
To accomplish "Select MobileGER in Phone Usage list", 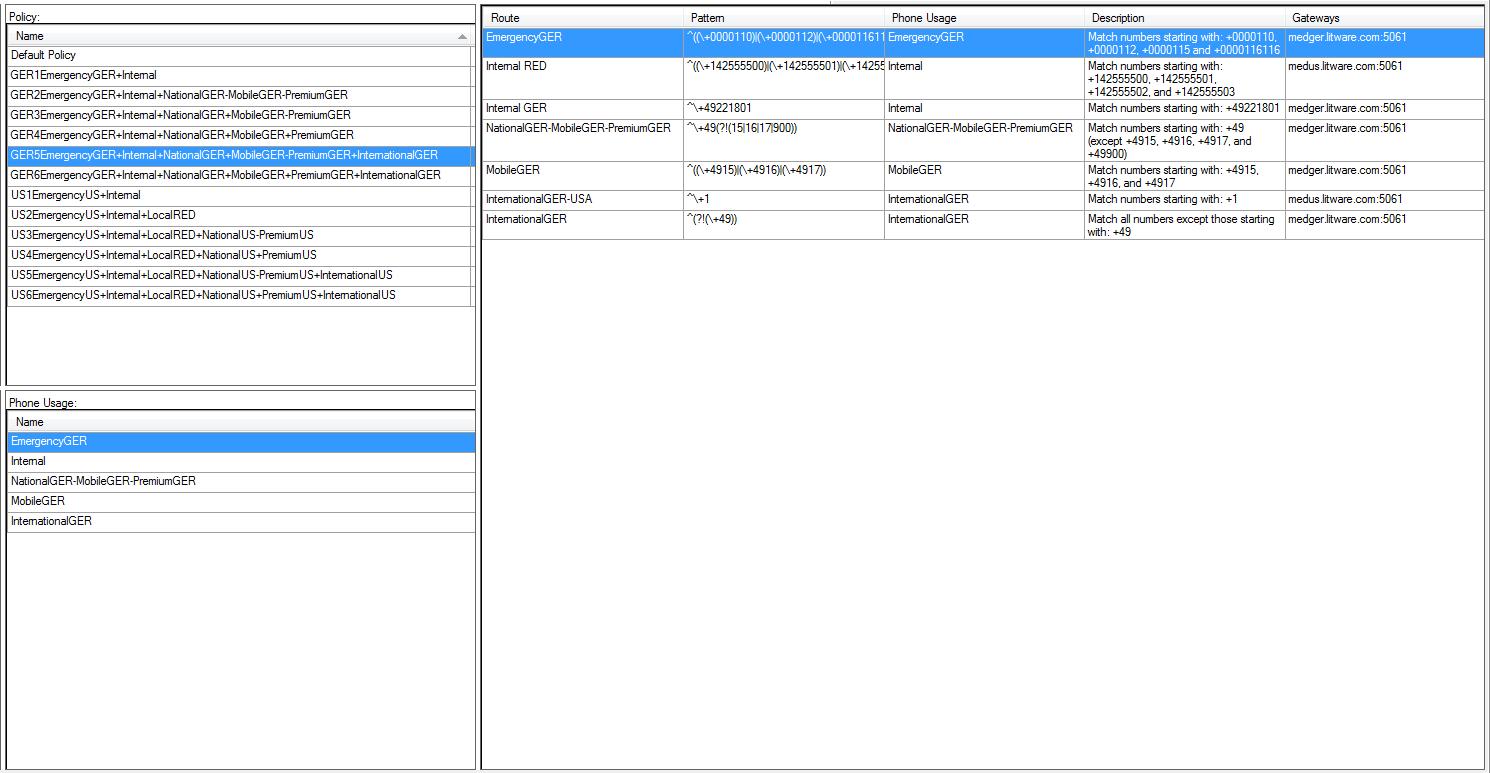I will click(x=241, y=502).
